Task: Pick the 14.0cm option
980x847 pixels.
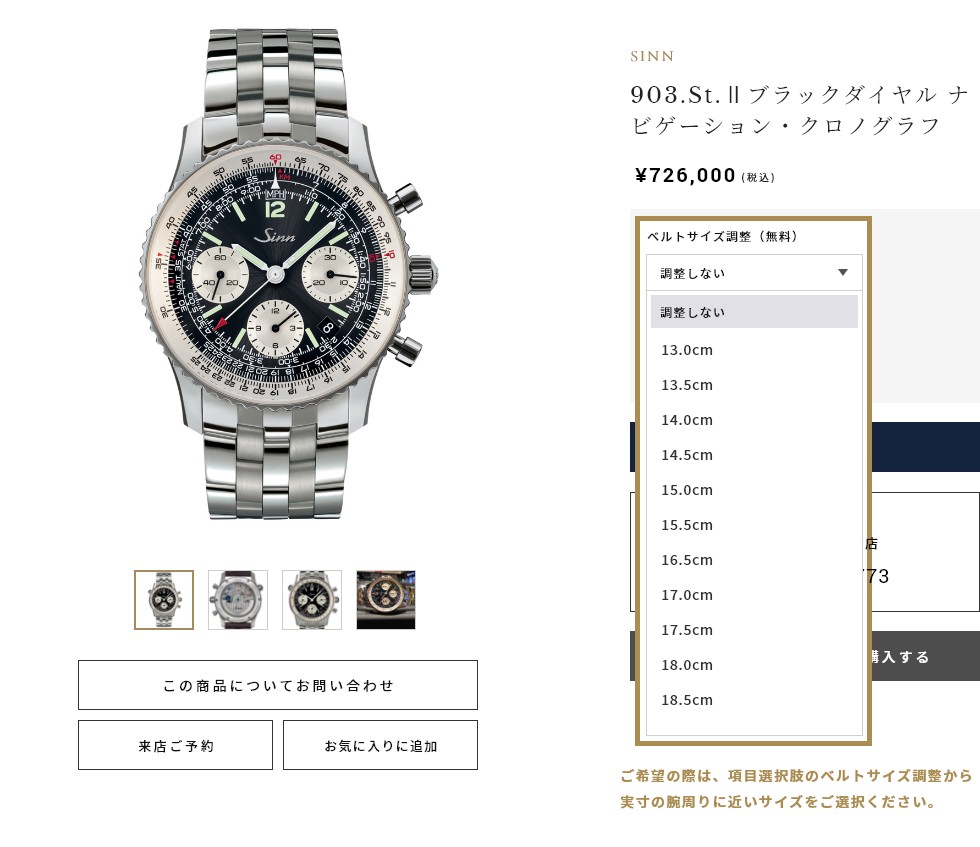Action: tap(754, 420)
